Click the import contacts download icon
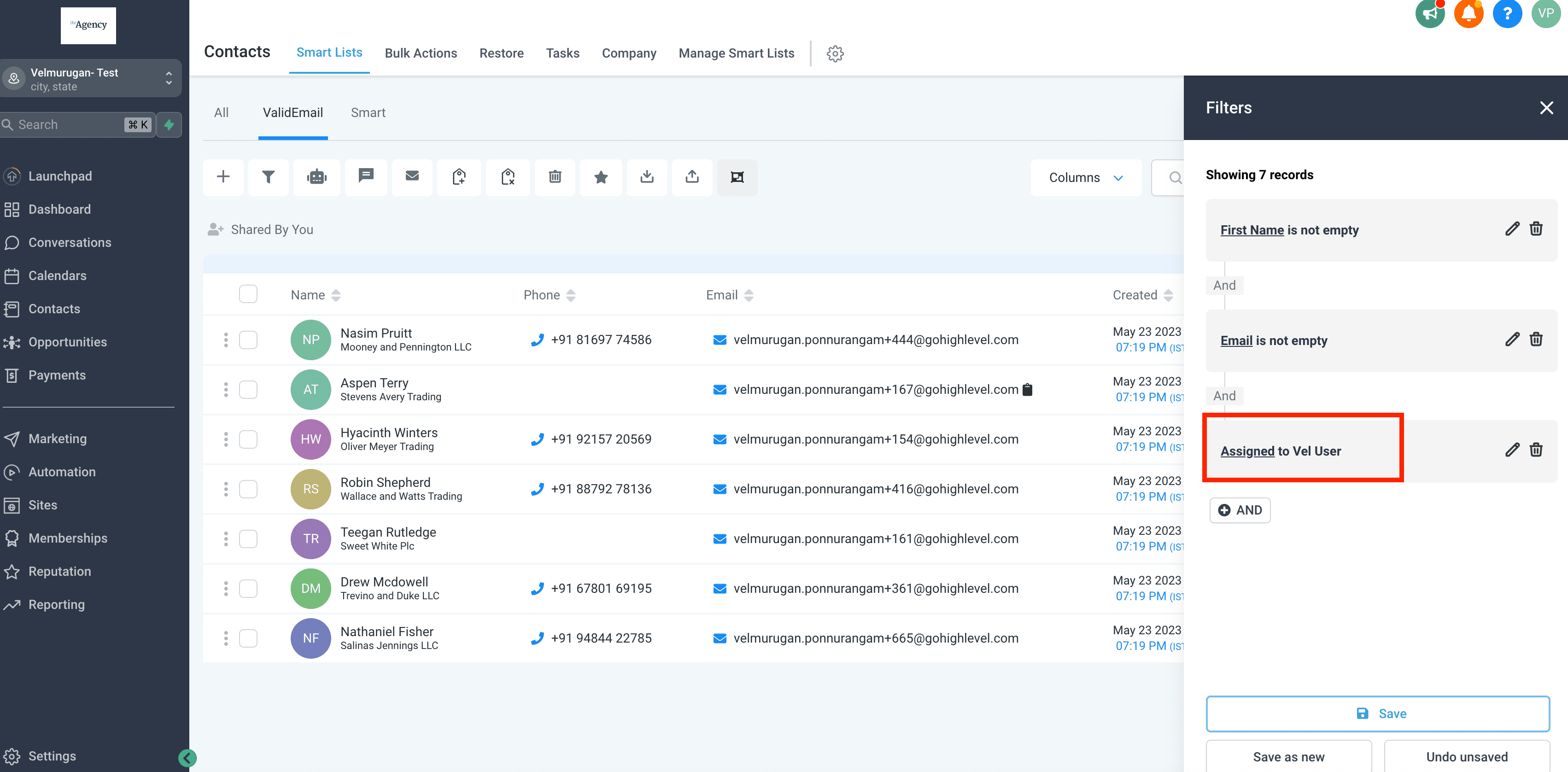Image resolution: width=1568 pixels, height=772 pixels. pos(647,177)
